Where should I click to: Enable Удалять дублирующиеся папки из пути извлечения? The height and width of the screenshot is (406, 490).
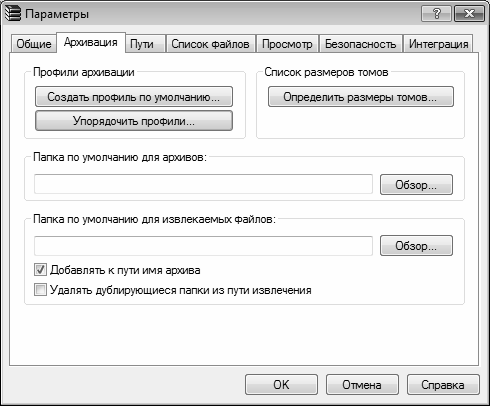pos(40,290)
